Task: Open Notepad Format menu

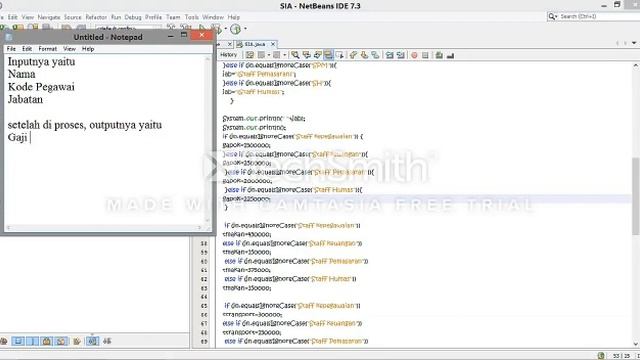Action: point(48,49)
